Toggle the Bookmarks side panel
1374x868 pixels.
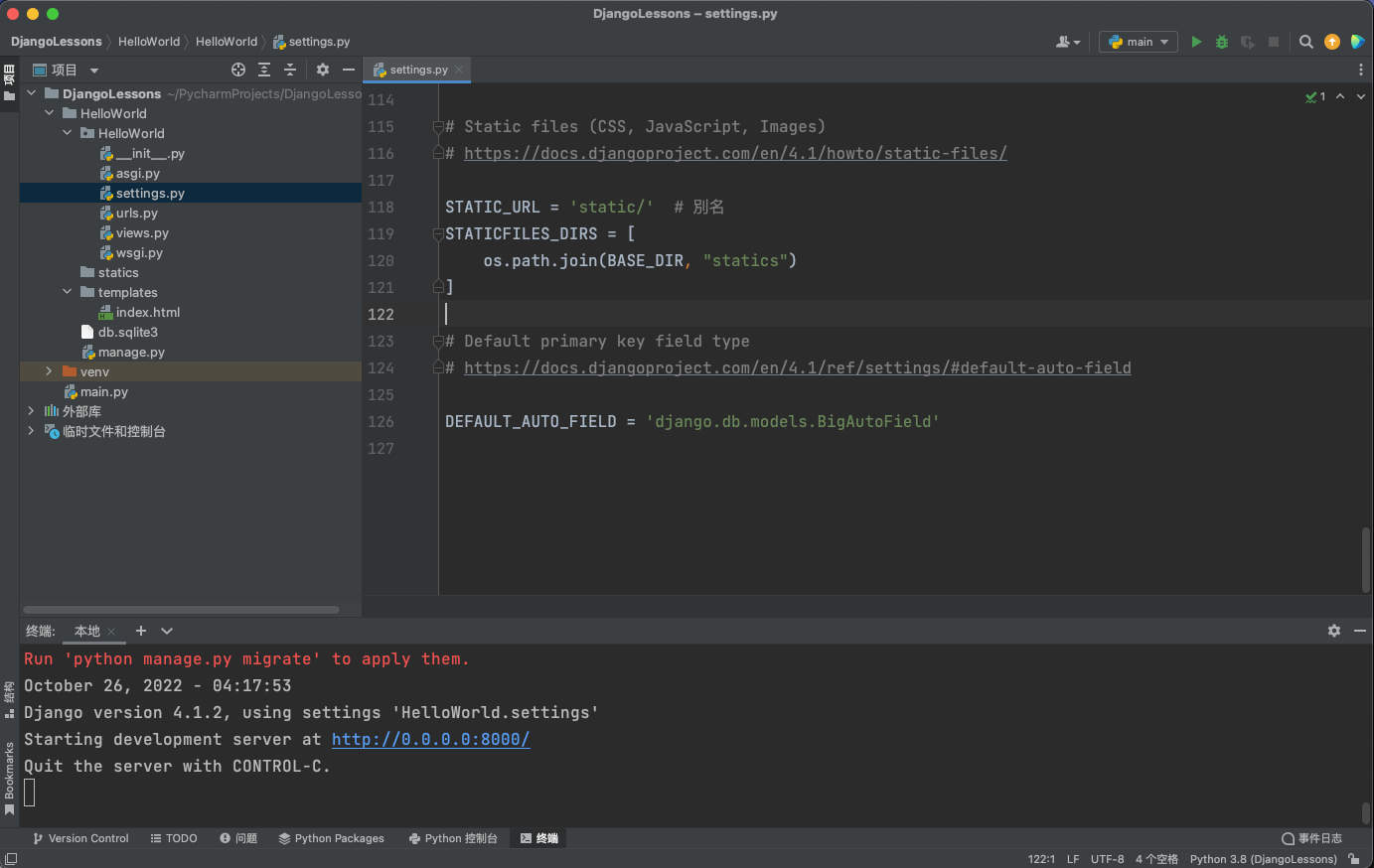[x=9, y=778]
